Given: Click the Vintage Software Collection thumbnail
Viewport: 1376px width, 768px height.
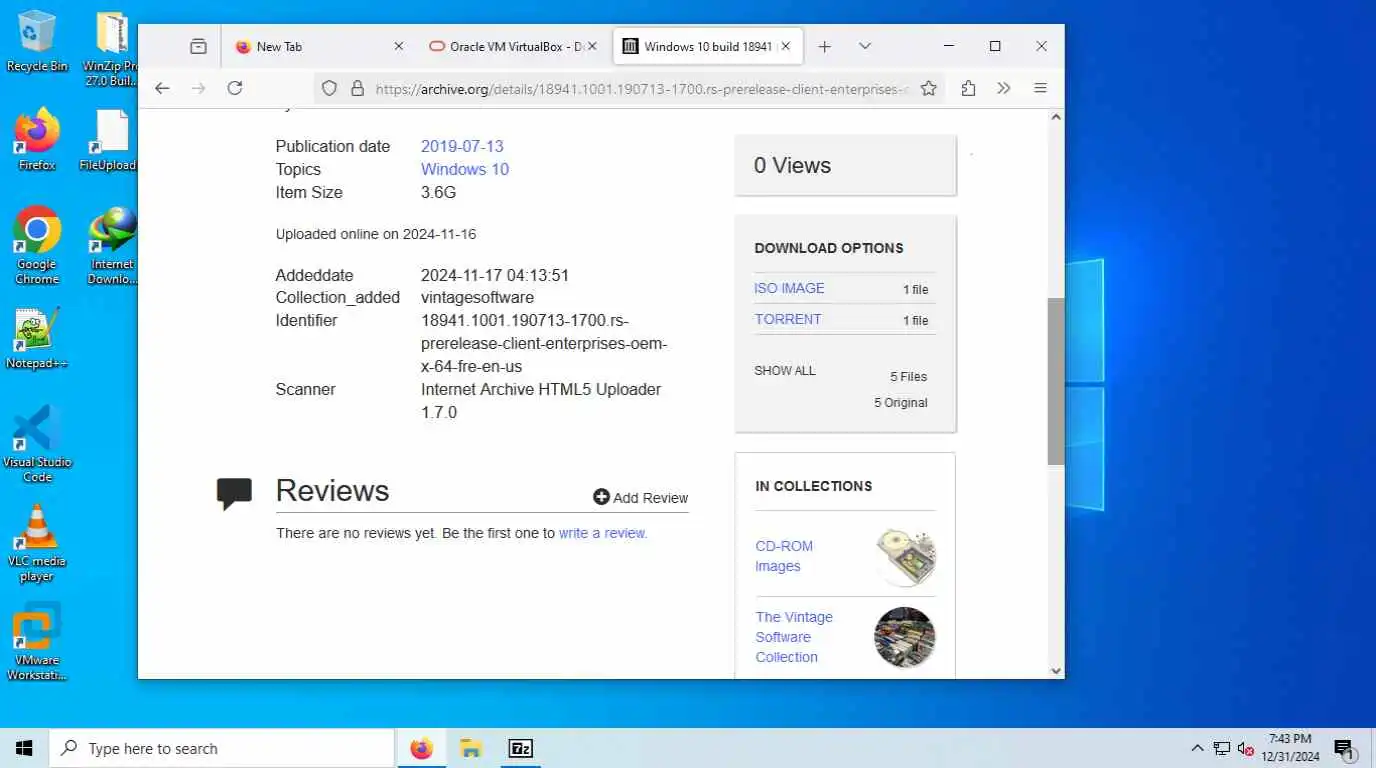Looking at the screenshot, I should pyautogui.click(x=905, y=637).
